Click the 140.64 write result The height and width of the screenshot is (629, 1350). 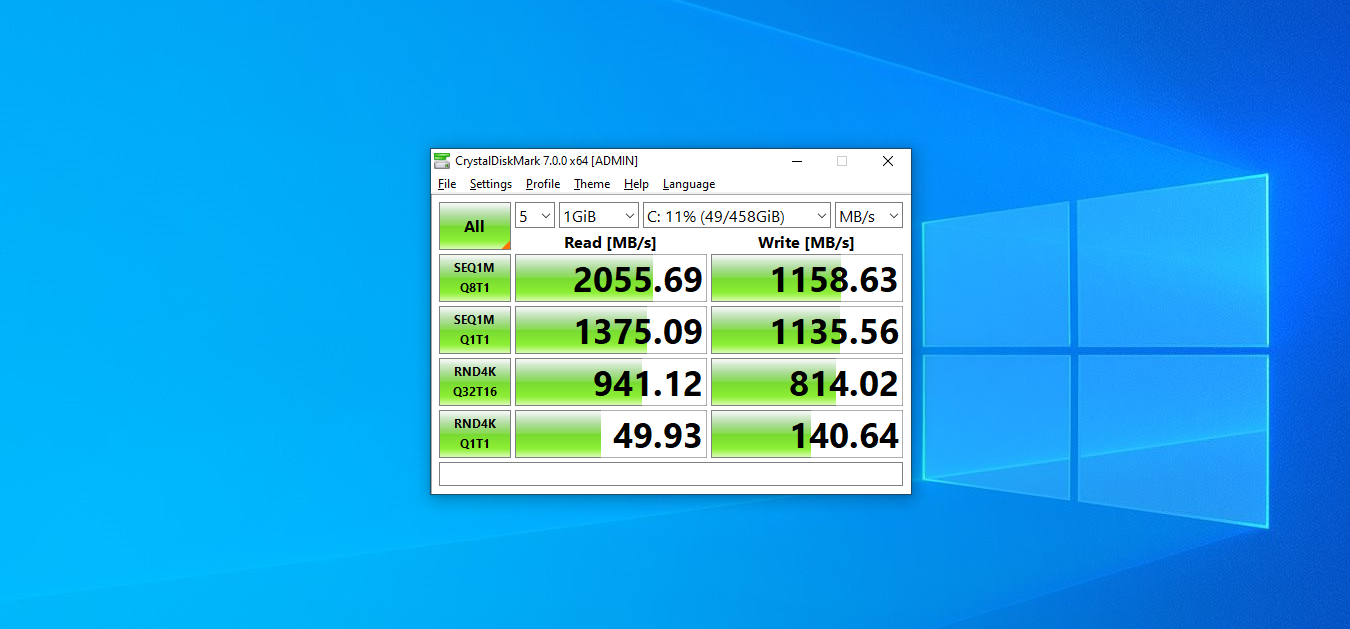pyautogui.click(x=807, y=434)
